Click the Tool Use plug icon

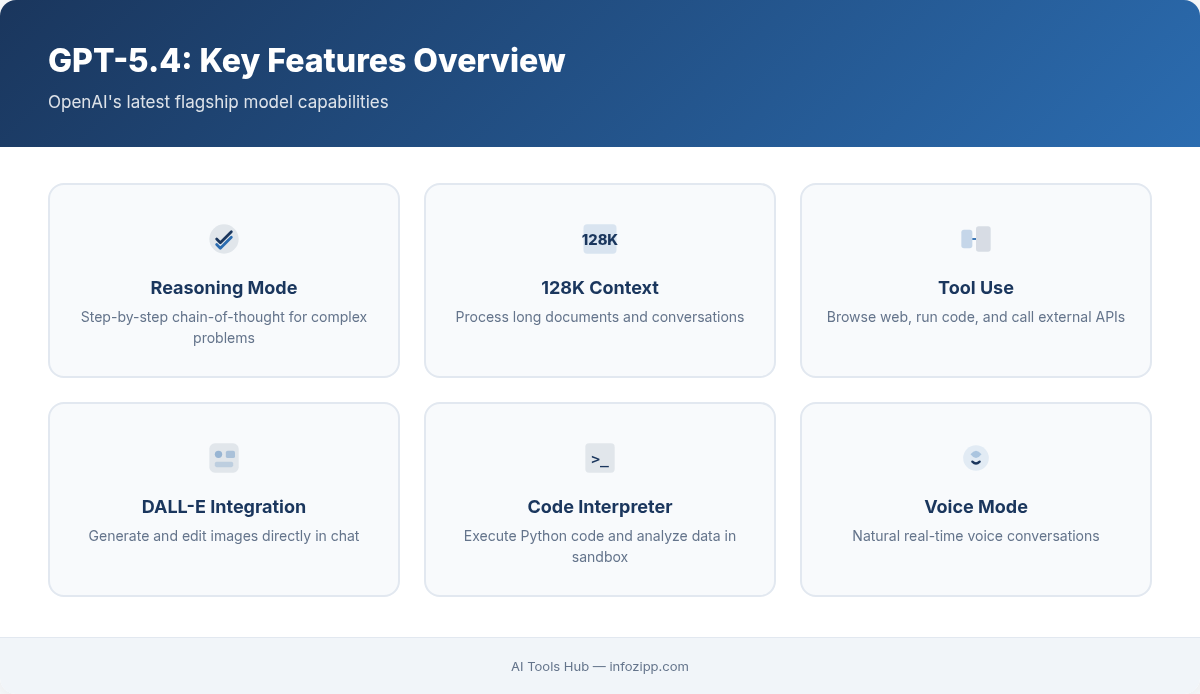pyautogui.click(x=976, y=239)
